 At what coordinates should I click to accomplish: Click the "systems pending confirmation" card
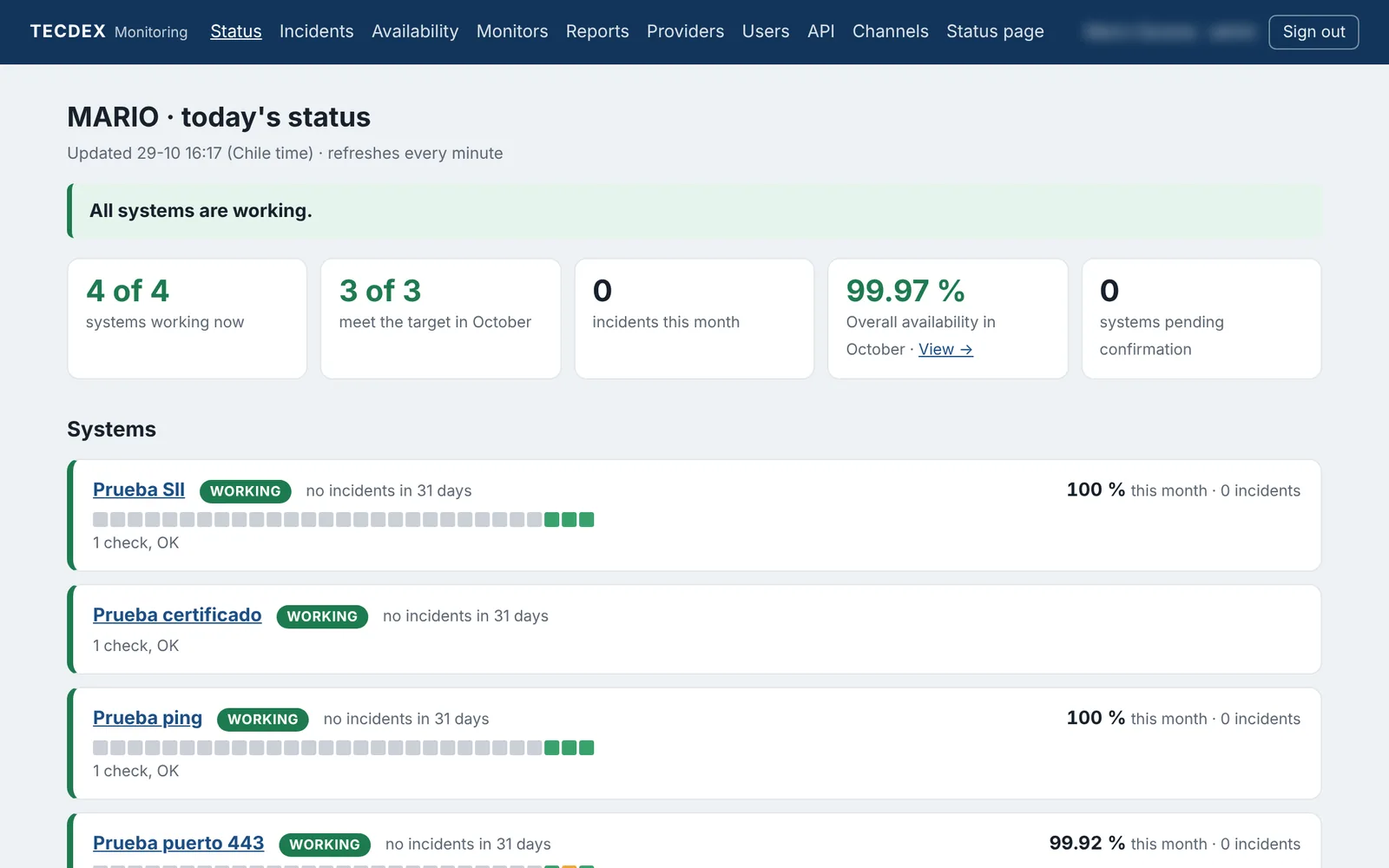coord(1201,319)
